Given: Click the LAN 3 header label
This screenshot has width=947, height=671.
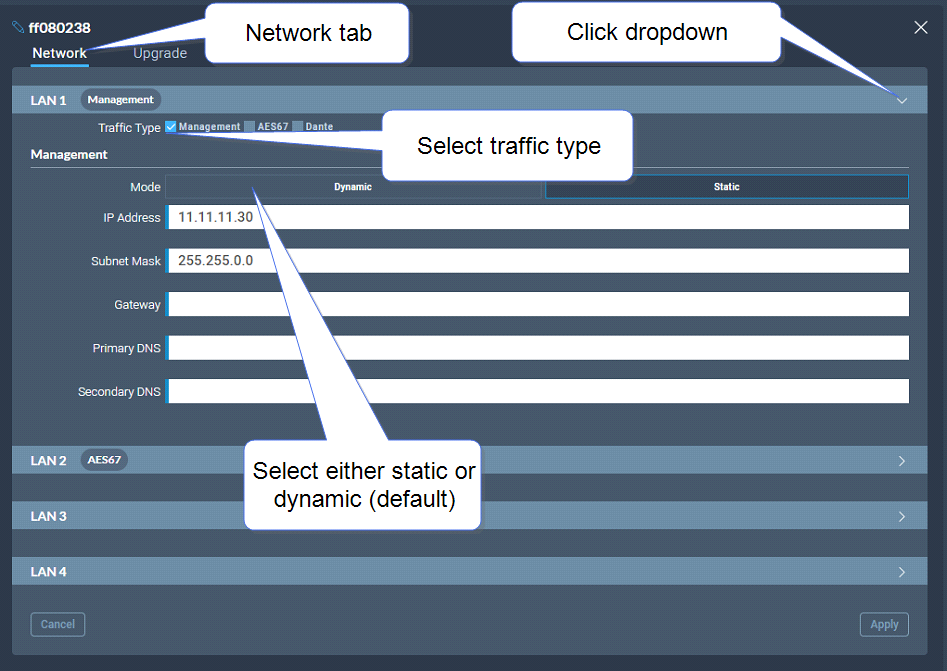Looking at the screenshot, I should (48, 516).
